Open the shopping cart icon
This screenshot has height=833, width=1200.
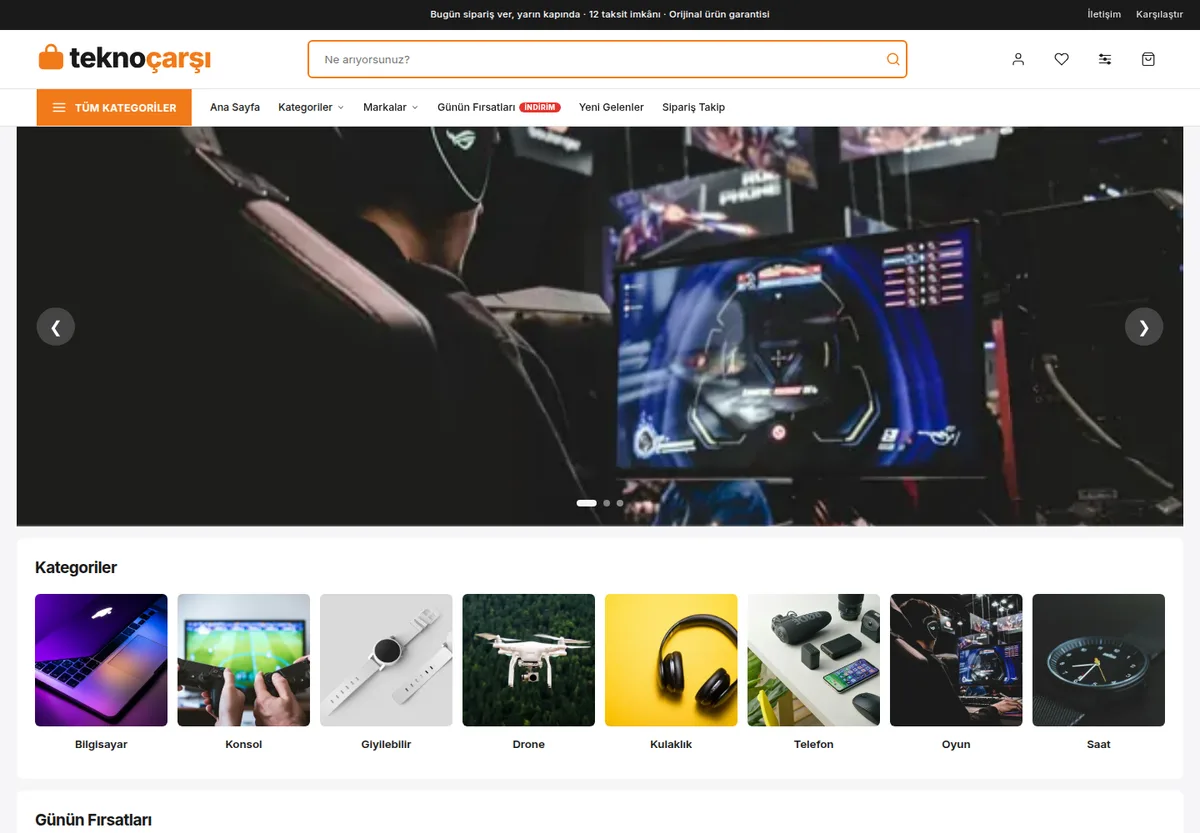click(1148, 59)
